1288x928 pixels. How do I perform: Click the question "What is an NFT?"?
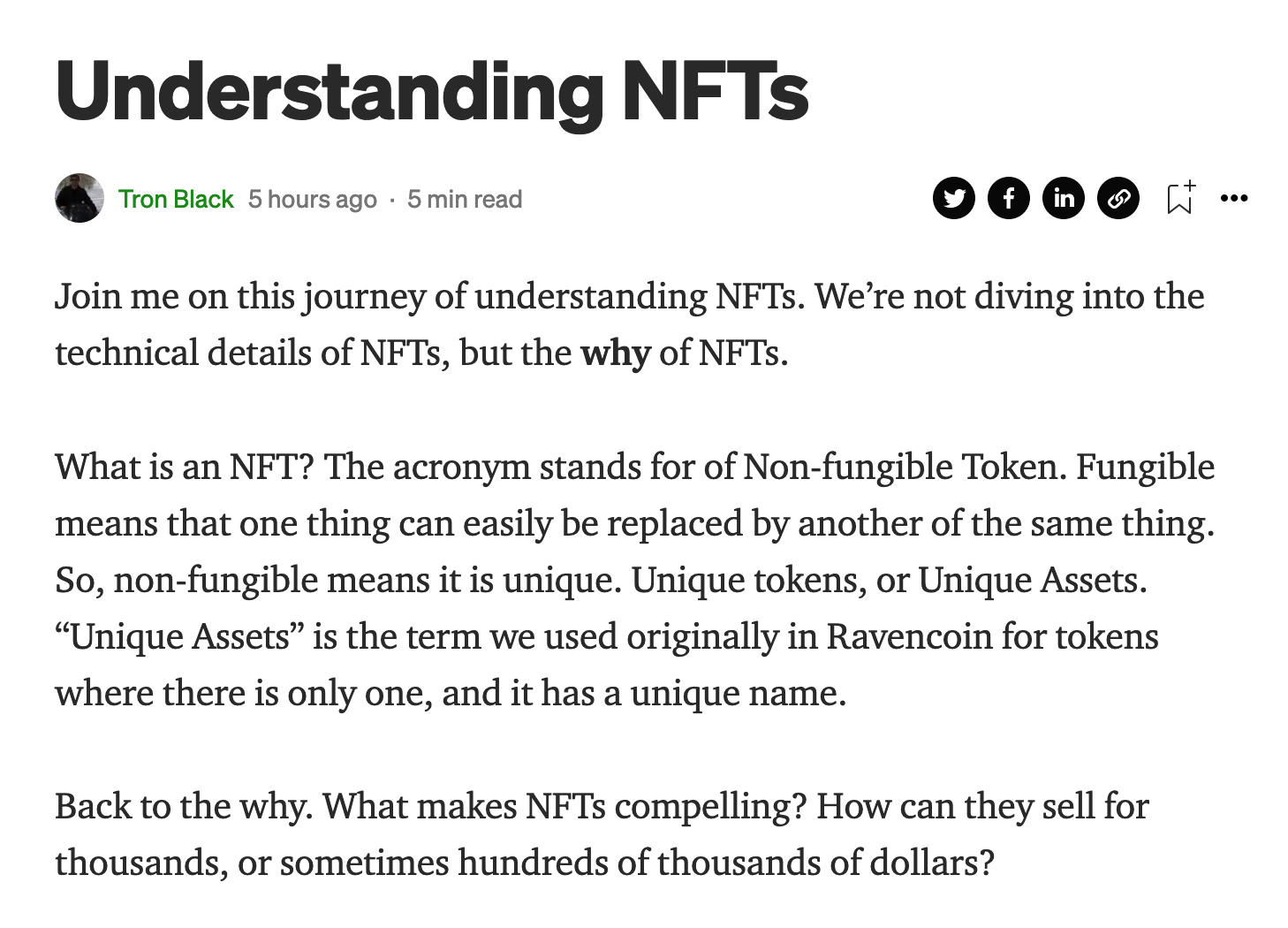click(x=185, y=467)
